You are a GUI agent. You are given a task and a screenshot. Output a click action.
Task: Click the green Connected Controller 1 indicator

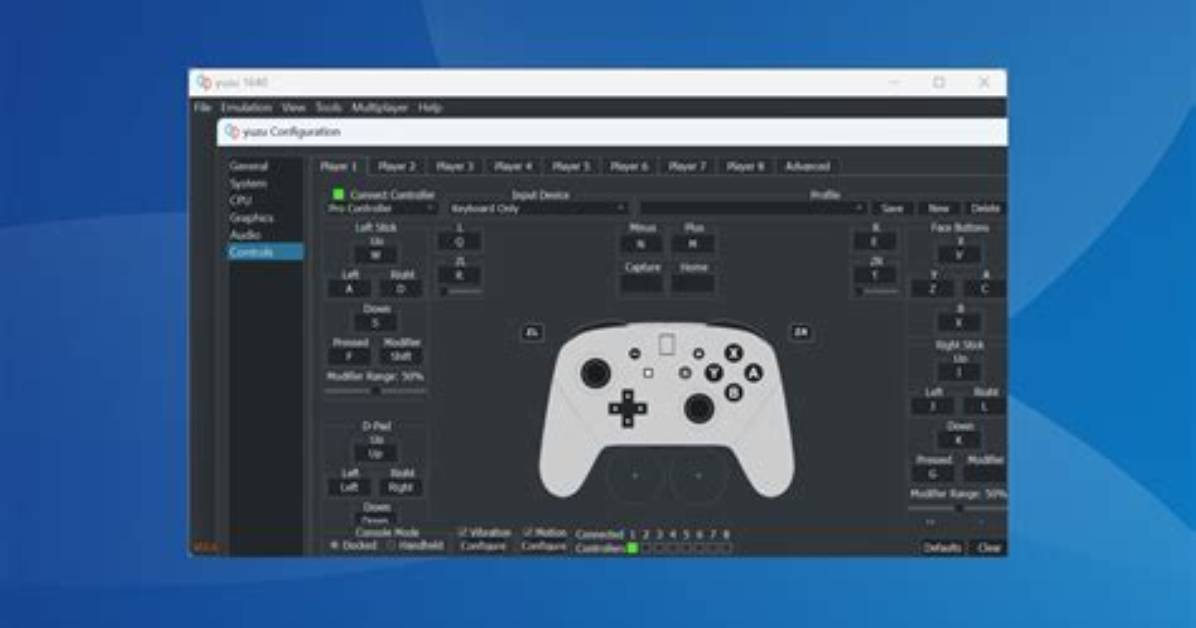pyautogui.click(x=632, y=548)
